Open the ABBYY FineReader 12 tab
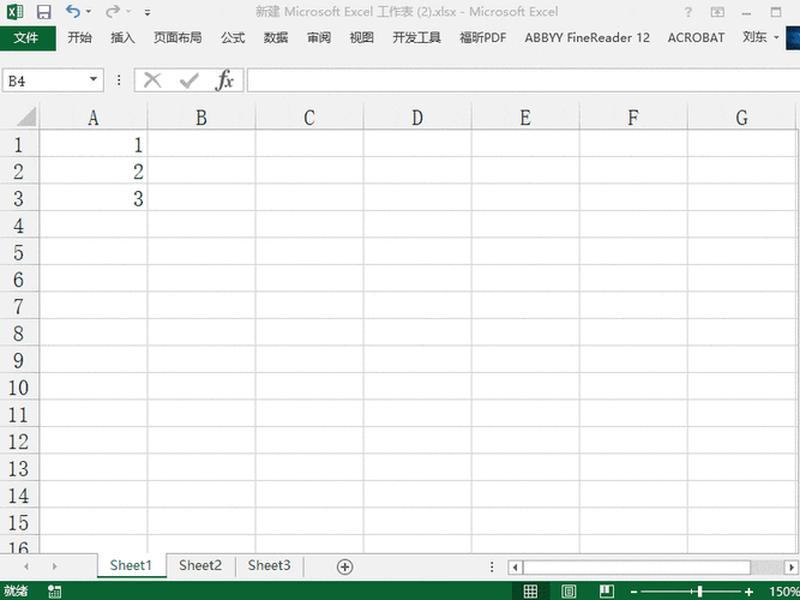This screenshot has height=600, width=800. pos(587,38)
